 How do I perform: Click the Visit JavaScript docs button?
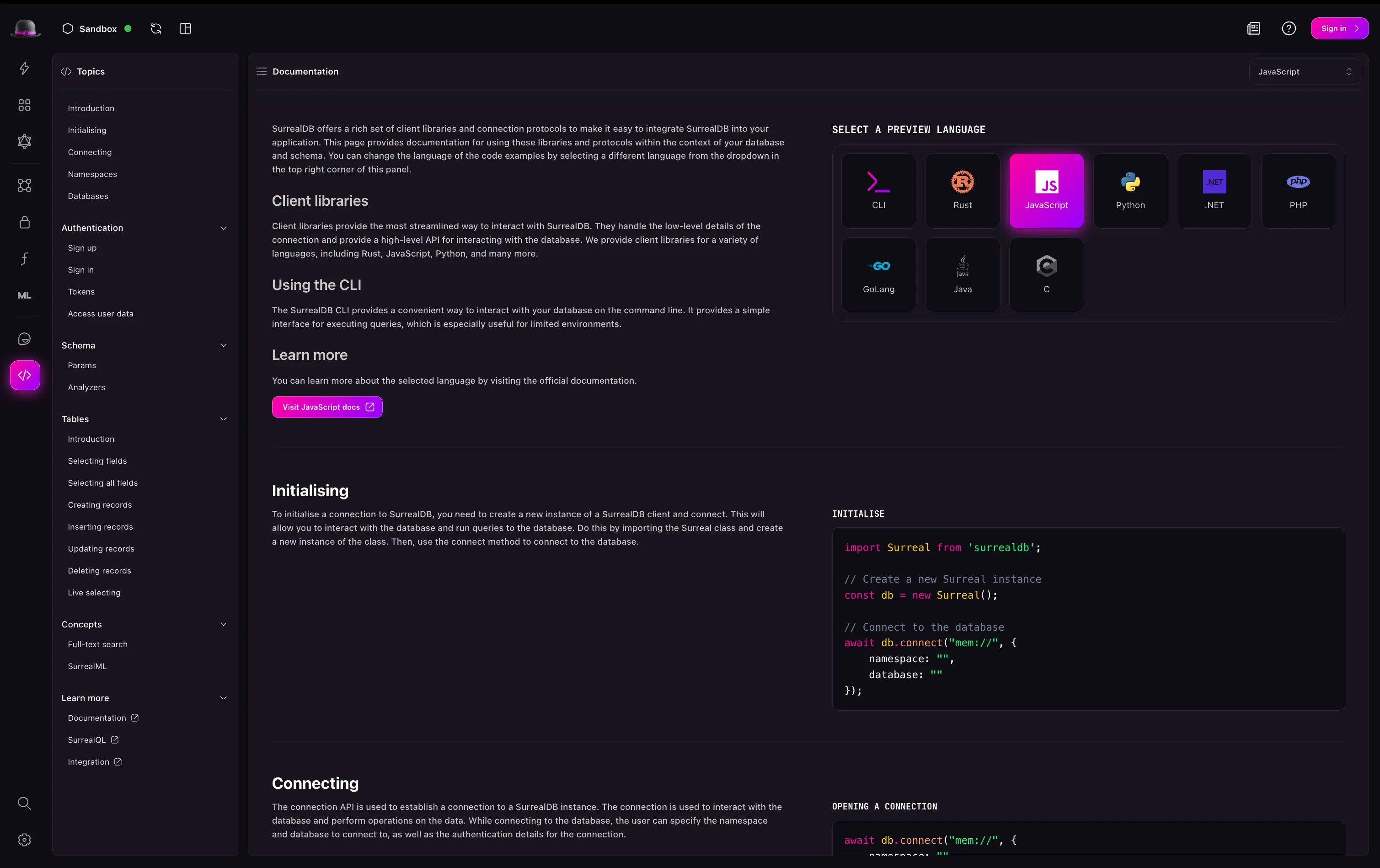click(x=326, y=407)
